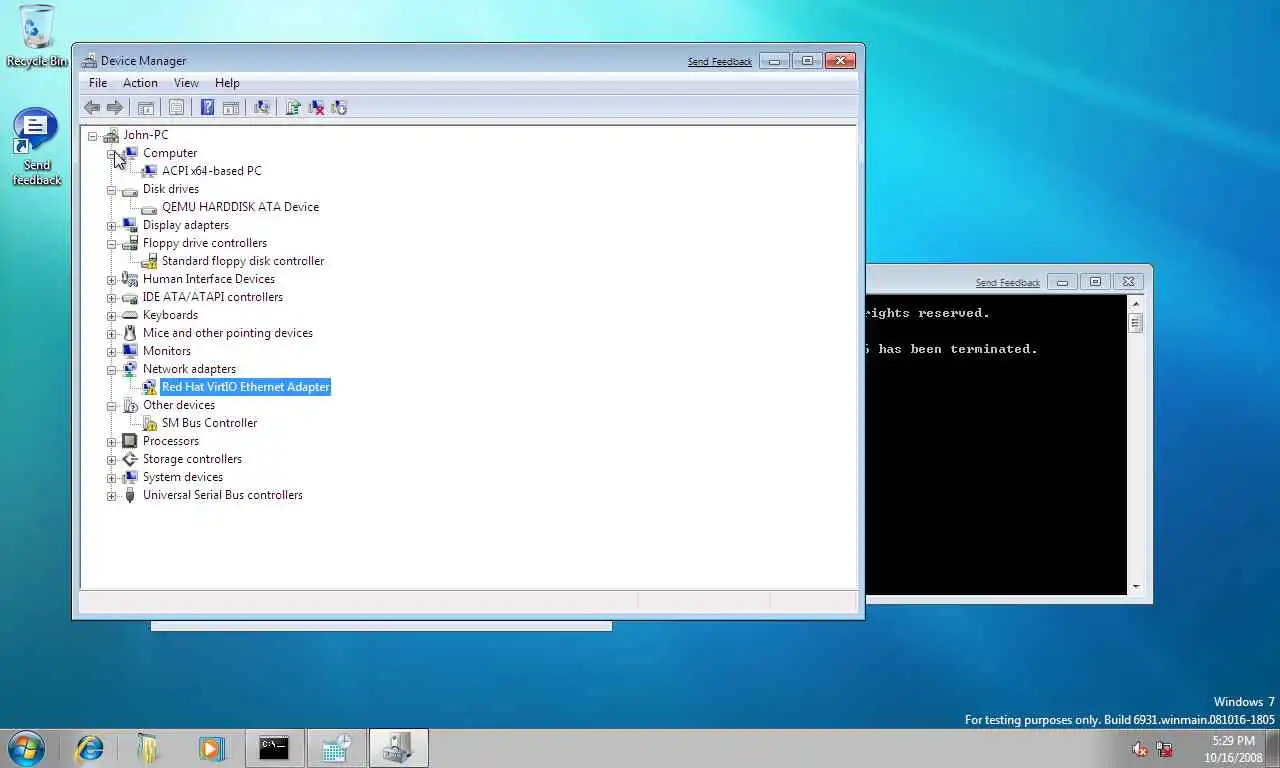
Task: Click the Uninstall toolbar icon with red X
Action: [316, 108]
